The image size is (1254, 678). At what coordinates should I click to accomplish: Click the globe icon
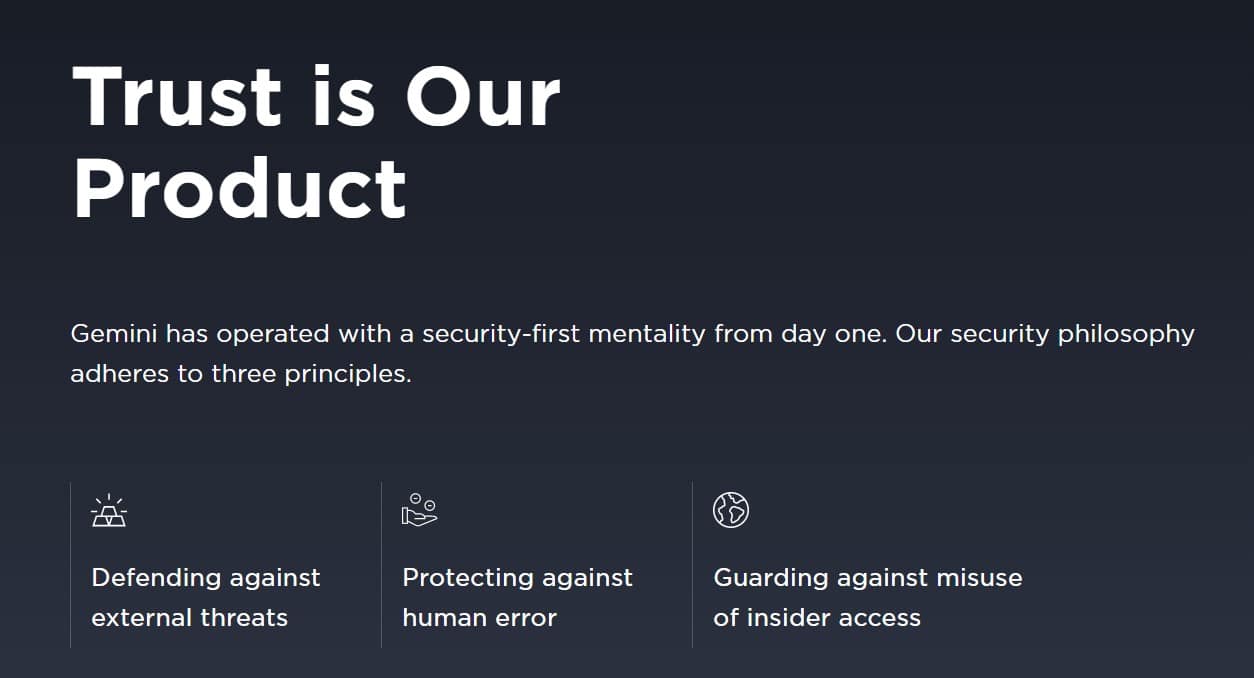tap(731, 510)
